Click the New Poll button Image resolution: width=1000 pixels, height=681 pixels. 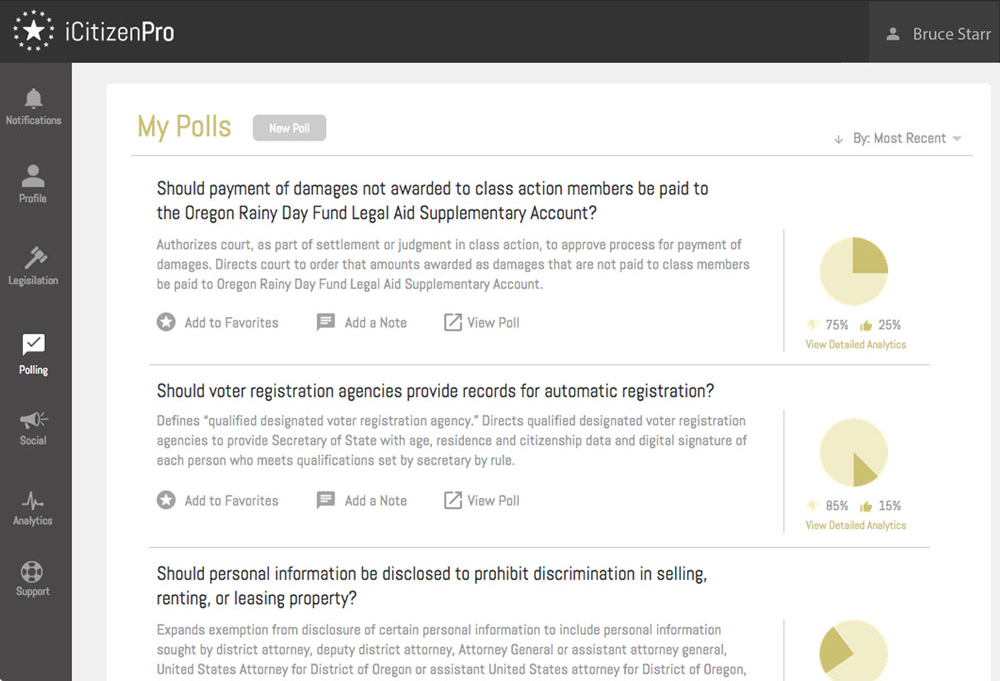click(289, 128)
